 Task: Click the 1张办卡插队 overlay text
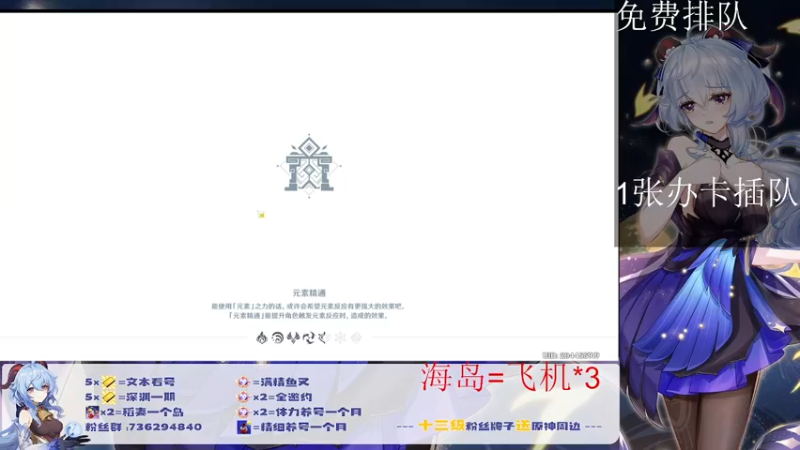(x=707, y=194)
